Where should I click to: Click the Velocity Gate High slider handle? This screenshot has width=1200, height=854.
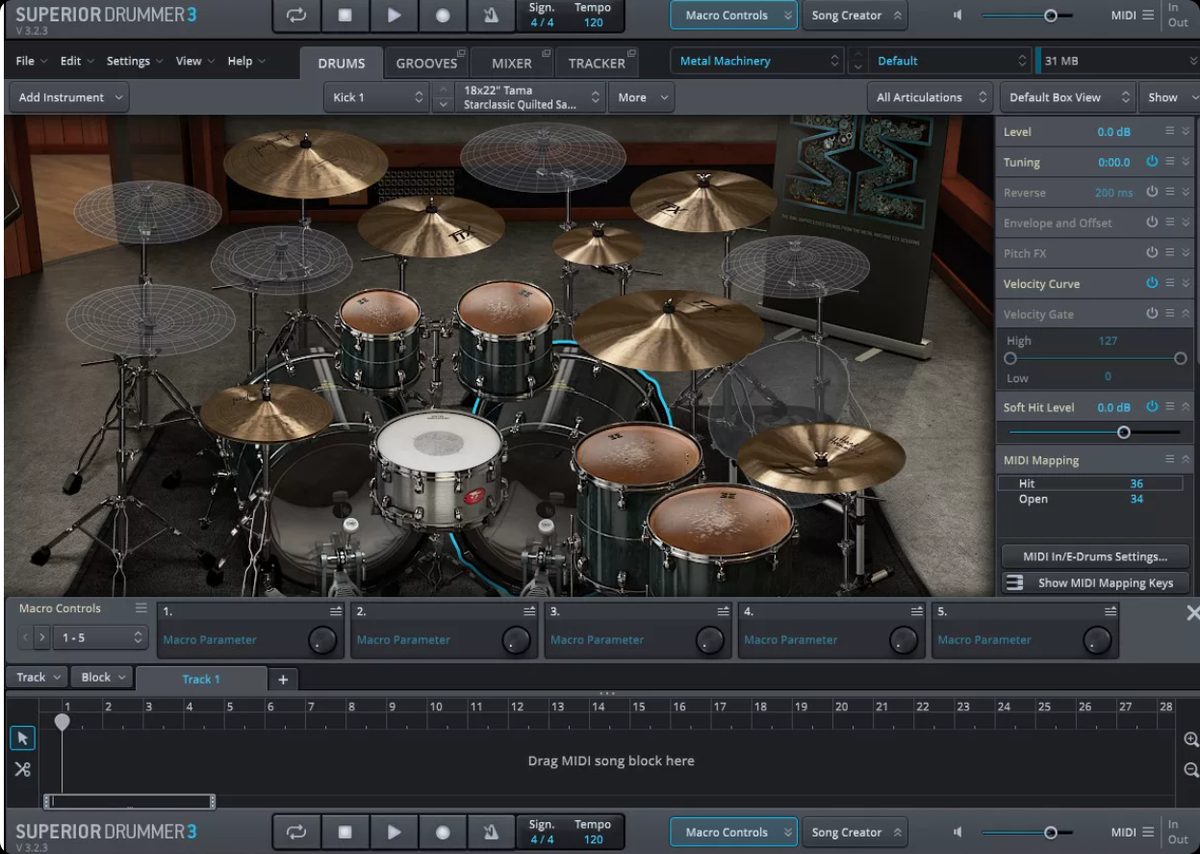pos(1181,358)
